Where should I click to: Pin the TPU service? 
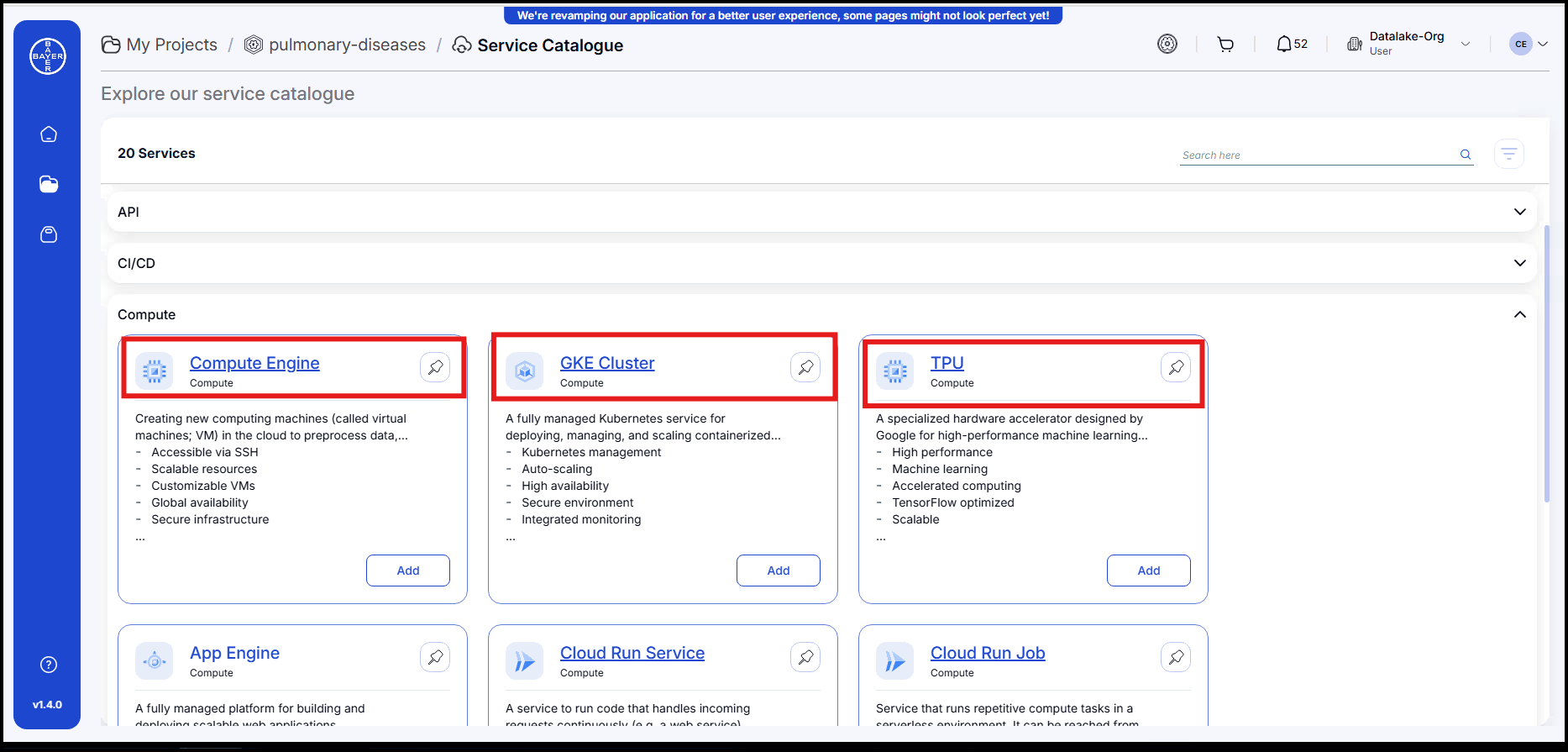1176,367
